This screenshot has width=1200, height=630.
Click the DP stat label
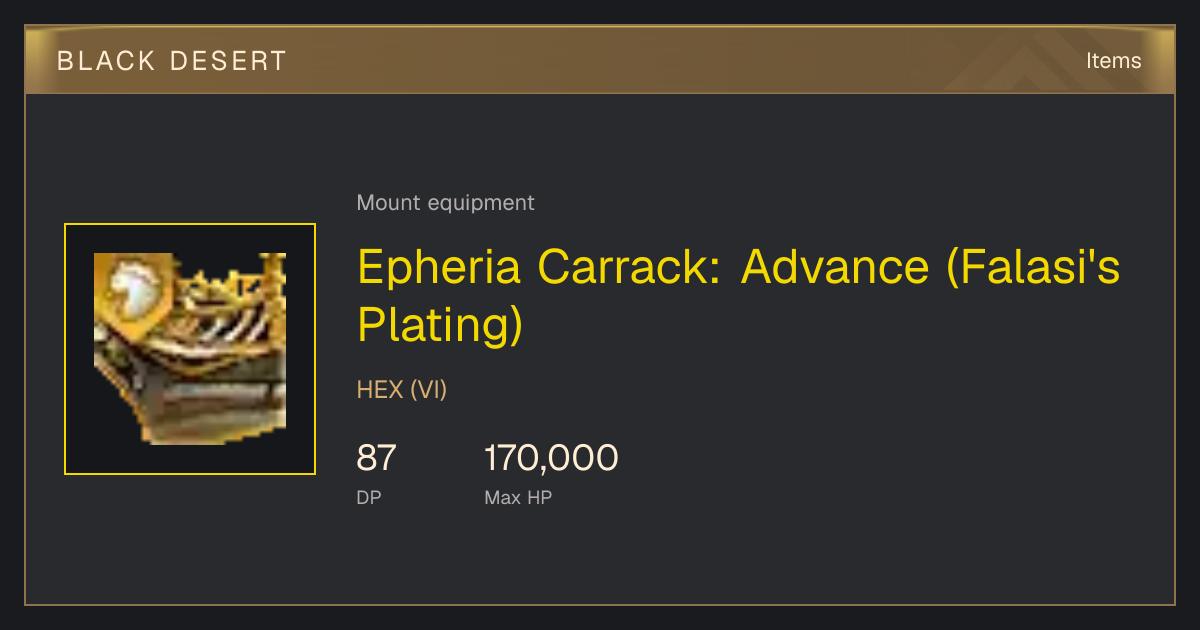pos(369,497)
